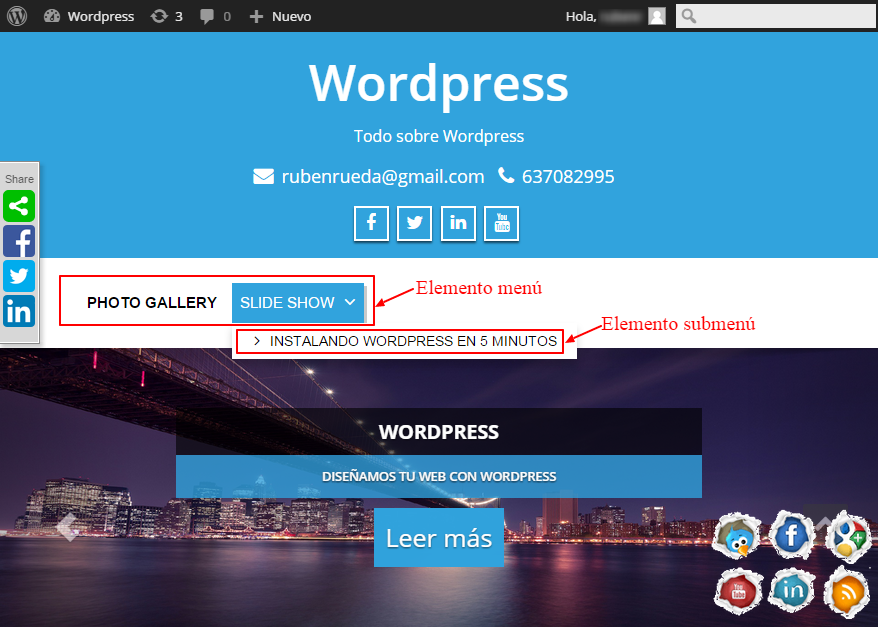Click the phone number 637082995
This screenshot has height=627, width=878.
(568, 177)
